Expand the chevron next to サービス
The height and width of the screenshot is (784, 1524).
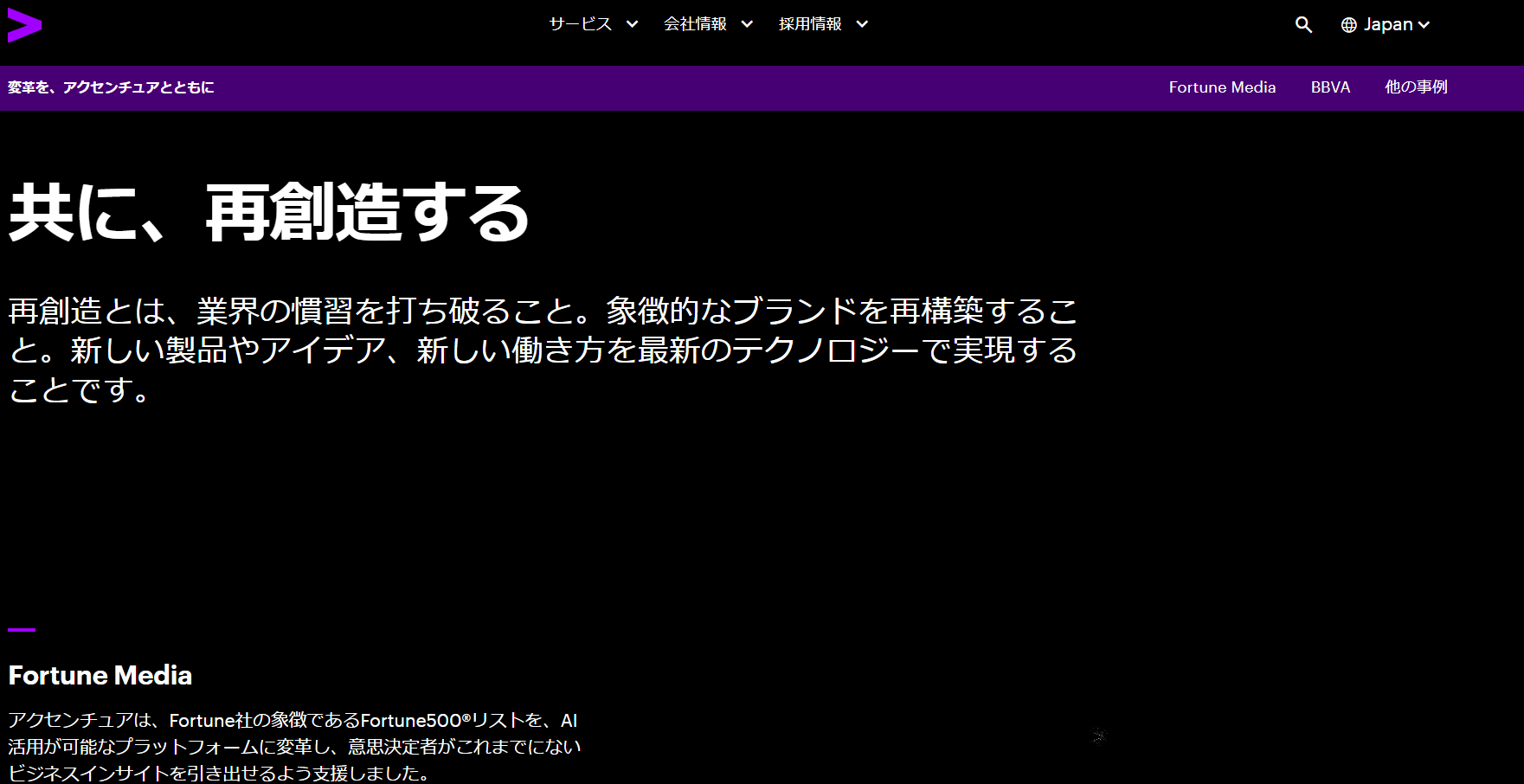(633, 24)
